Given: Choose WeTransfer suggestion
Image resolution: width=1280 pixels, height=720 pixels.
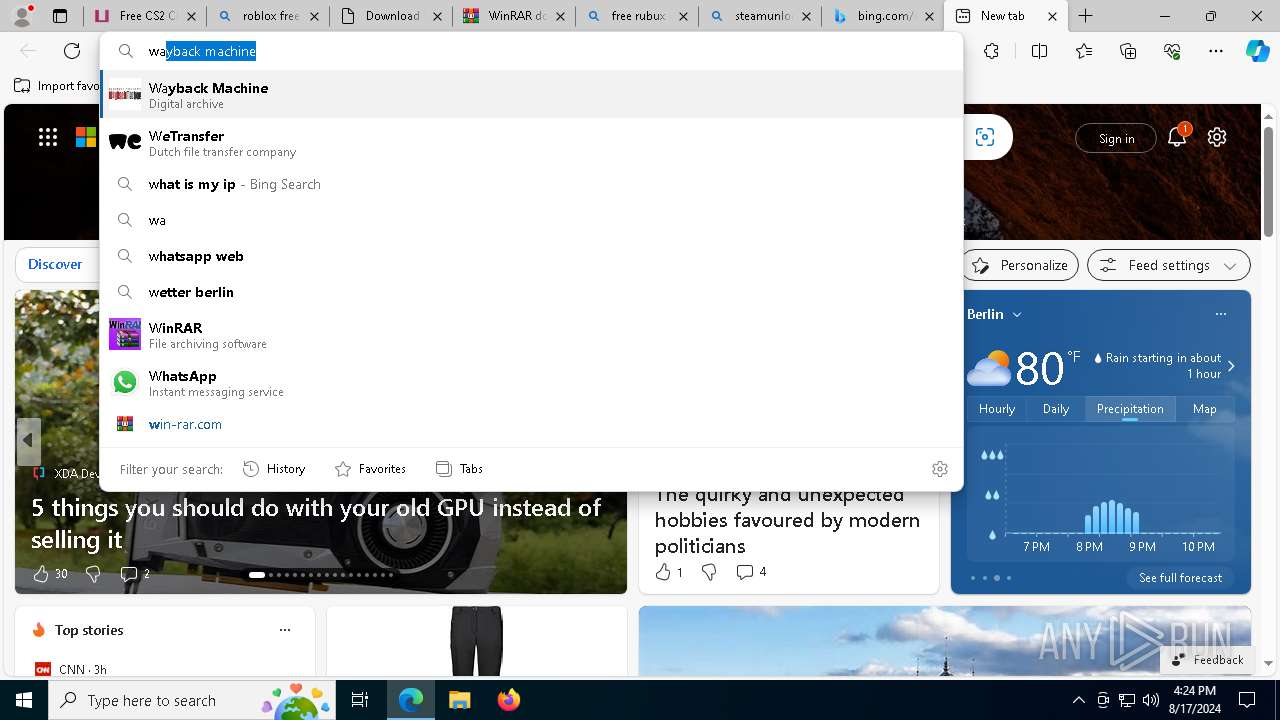Looking at the screenshot, I should click(x=531, y=142).
